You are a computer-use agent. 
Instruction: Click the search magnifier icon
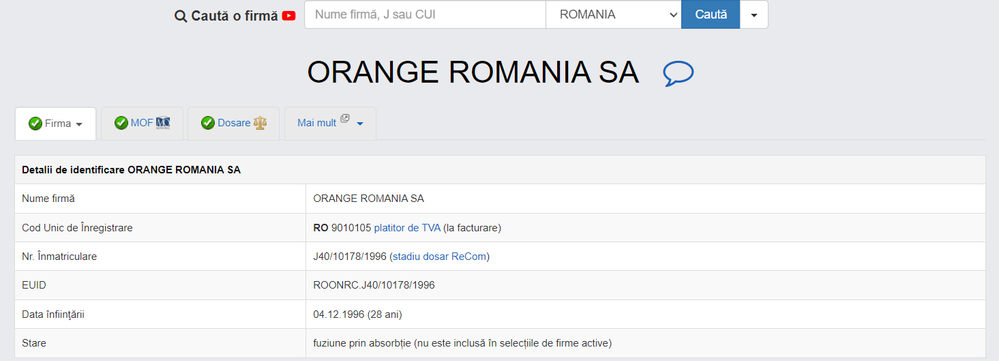[180, 16]
